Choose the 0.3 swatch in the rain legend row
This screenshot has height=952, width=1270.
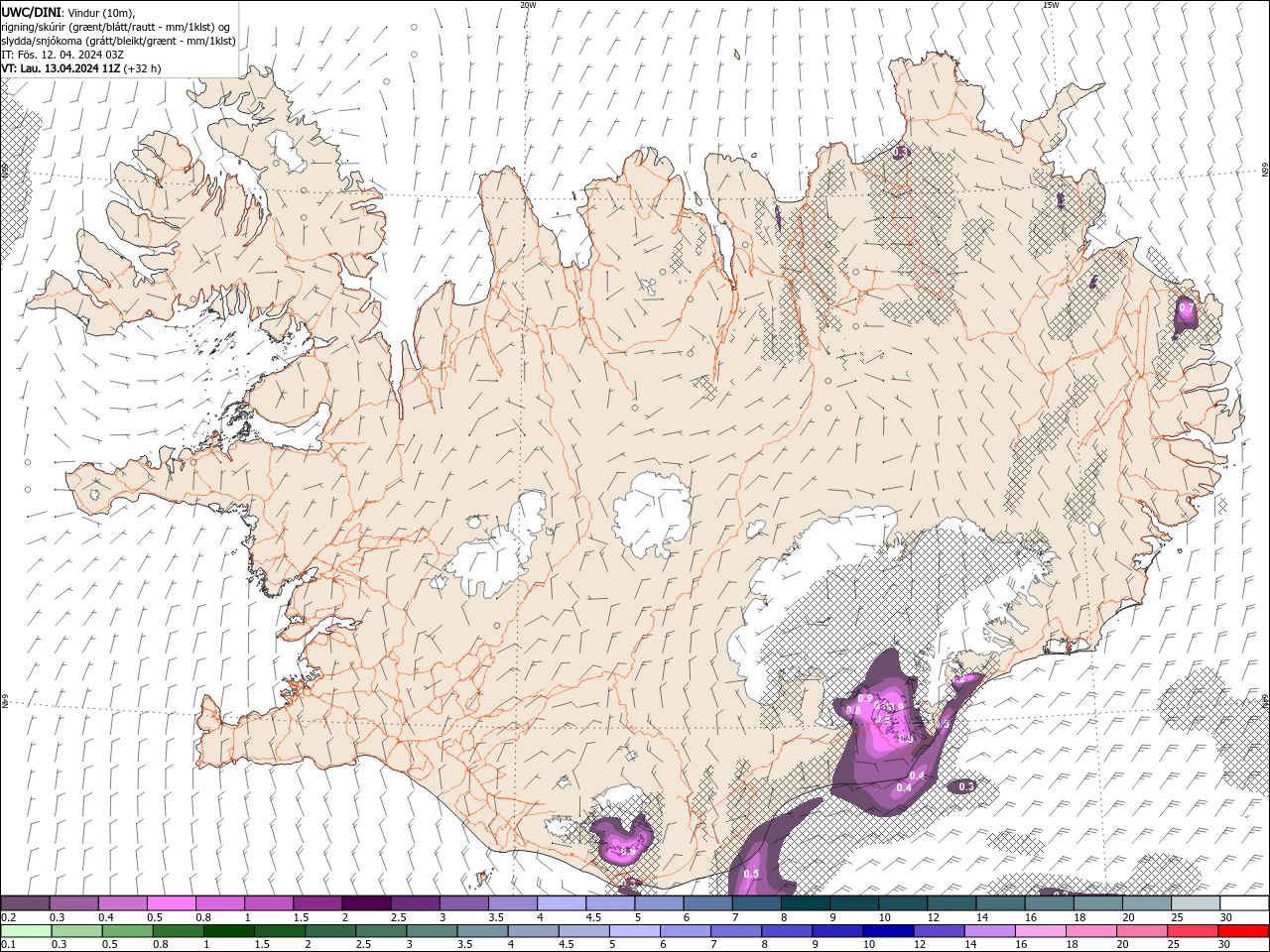76,931
